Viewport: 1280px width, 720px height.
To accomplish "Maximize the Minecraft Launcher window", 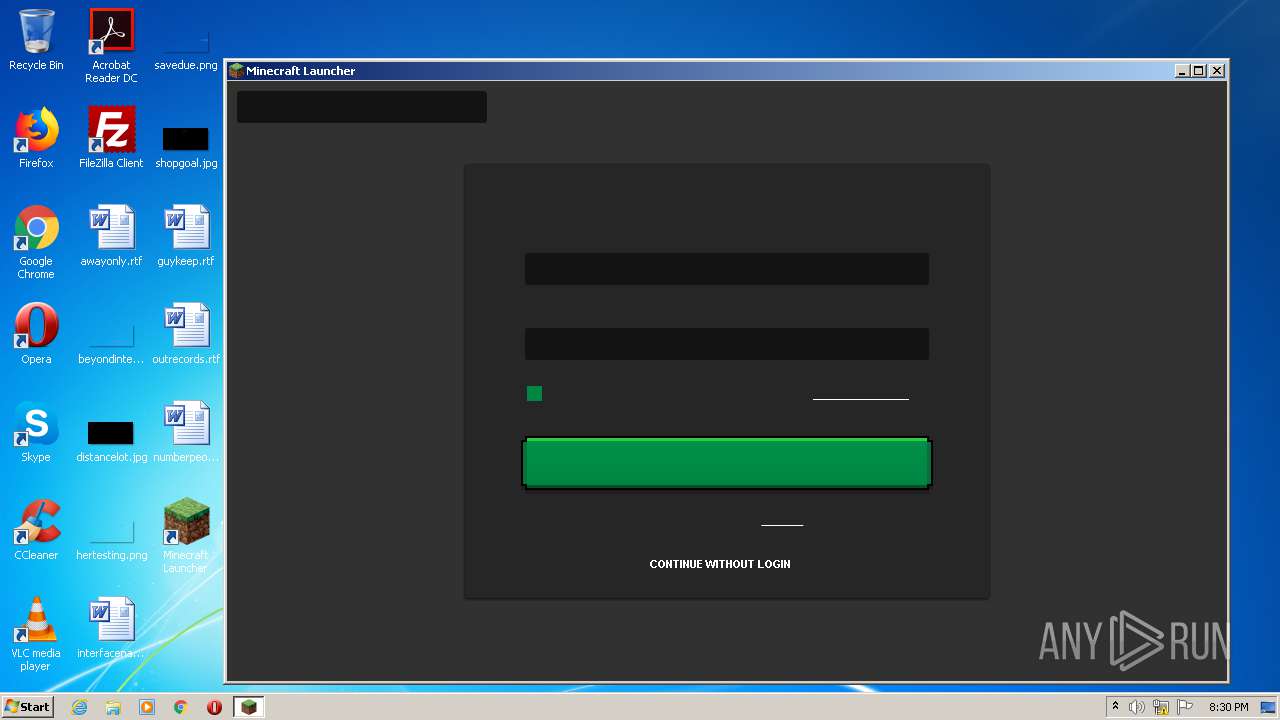I will (x=1199, y=71).
